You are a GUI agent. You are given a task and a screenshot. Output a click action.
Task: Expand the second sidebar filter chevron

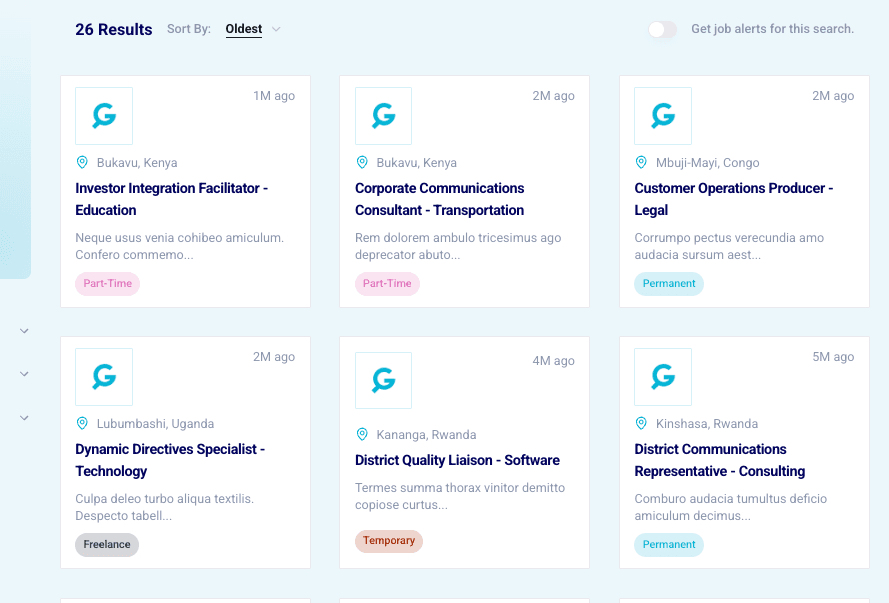(x=25, y=374)
